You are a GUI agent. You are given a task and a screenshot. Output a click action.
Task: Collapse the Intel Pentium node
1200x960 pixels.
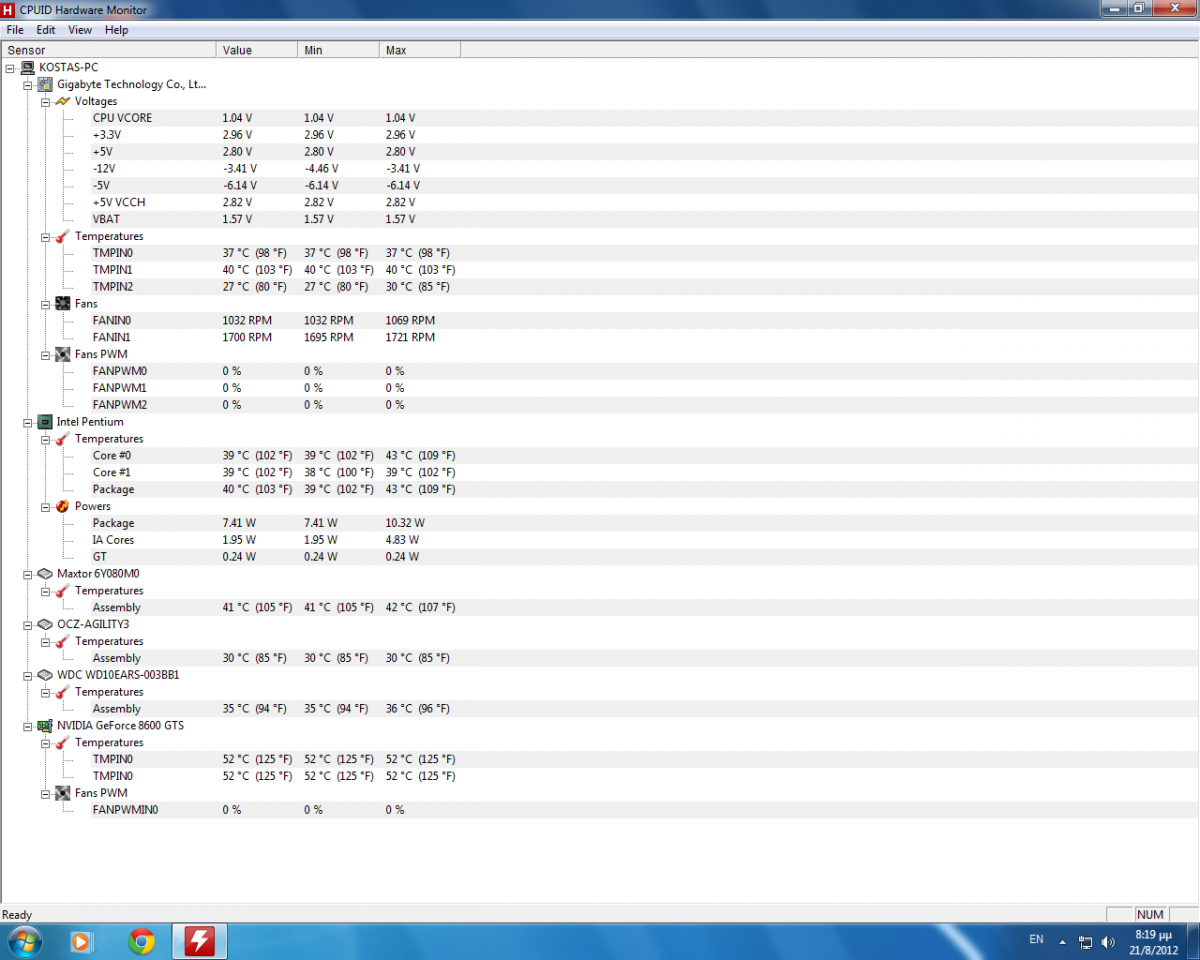point(28,422)
